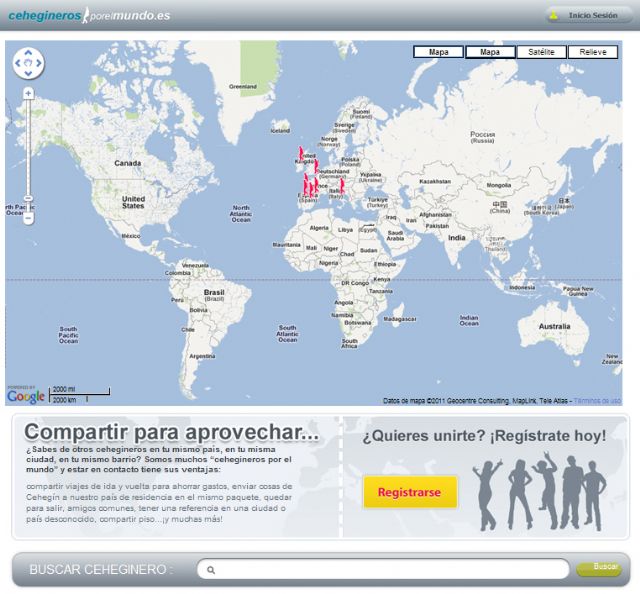Click the person marker over Italy
The width and height of the screenshot is (640, 594).
click(342, 185)
